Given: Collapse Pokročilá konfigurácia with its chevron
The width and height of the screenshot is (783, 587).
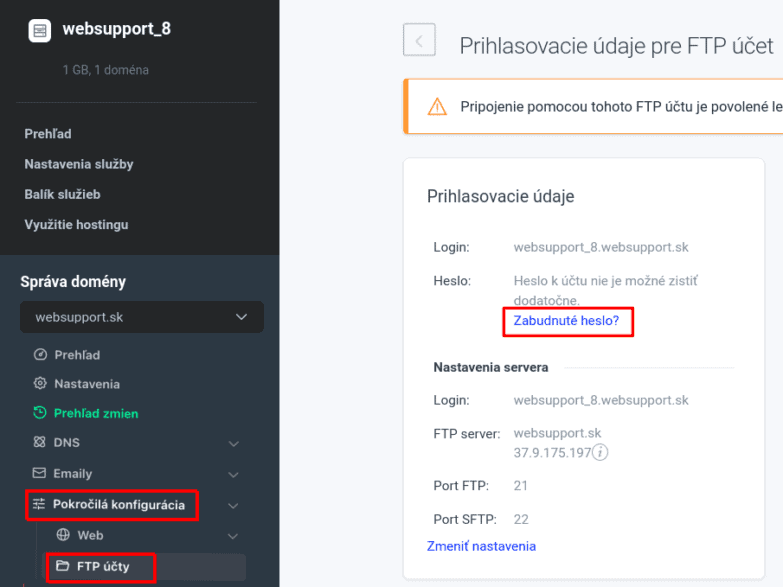Looking at the screenshot, I should 233,506.
